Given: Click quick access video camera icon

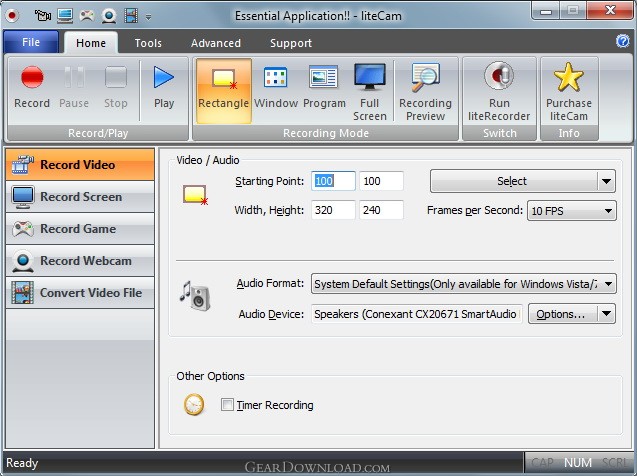Looking at the screenshot, I should pyautogui.click(x=43, y=16).
